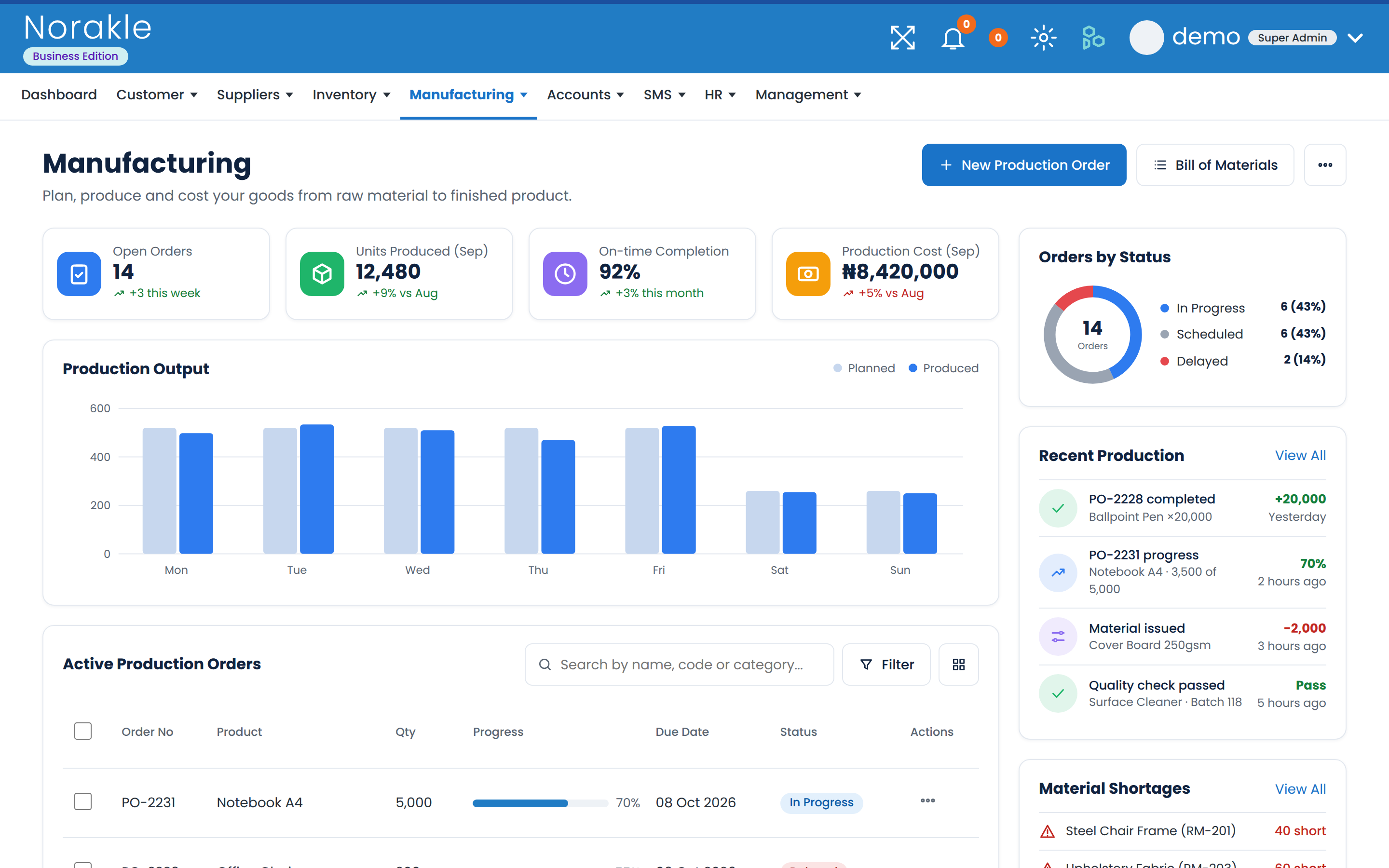Click the orange zero counter badge beside the bell
This screenshot has width=1389, height=868.
[998, 38]
